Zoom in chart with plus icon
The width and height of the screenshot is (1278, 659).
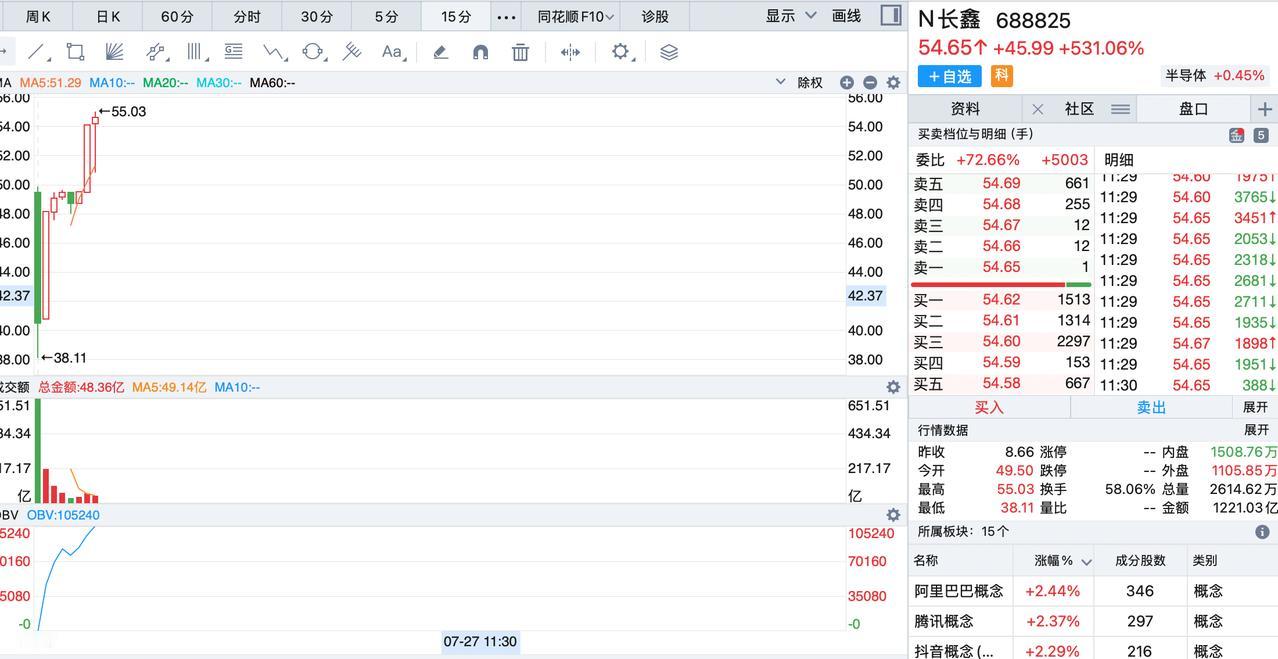coord(847,83)
